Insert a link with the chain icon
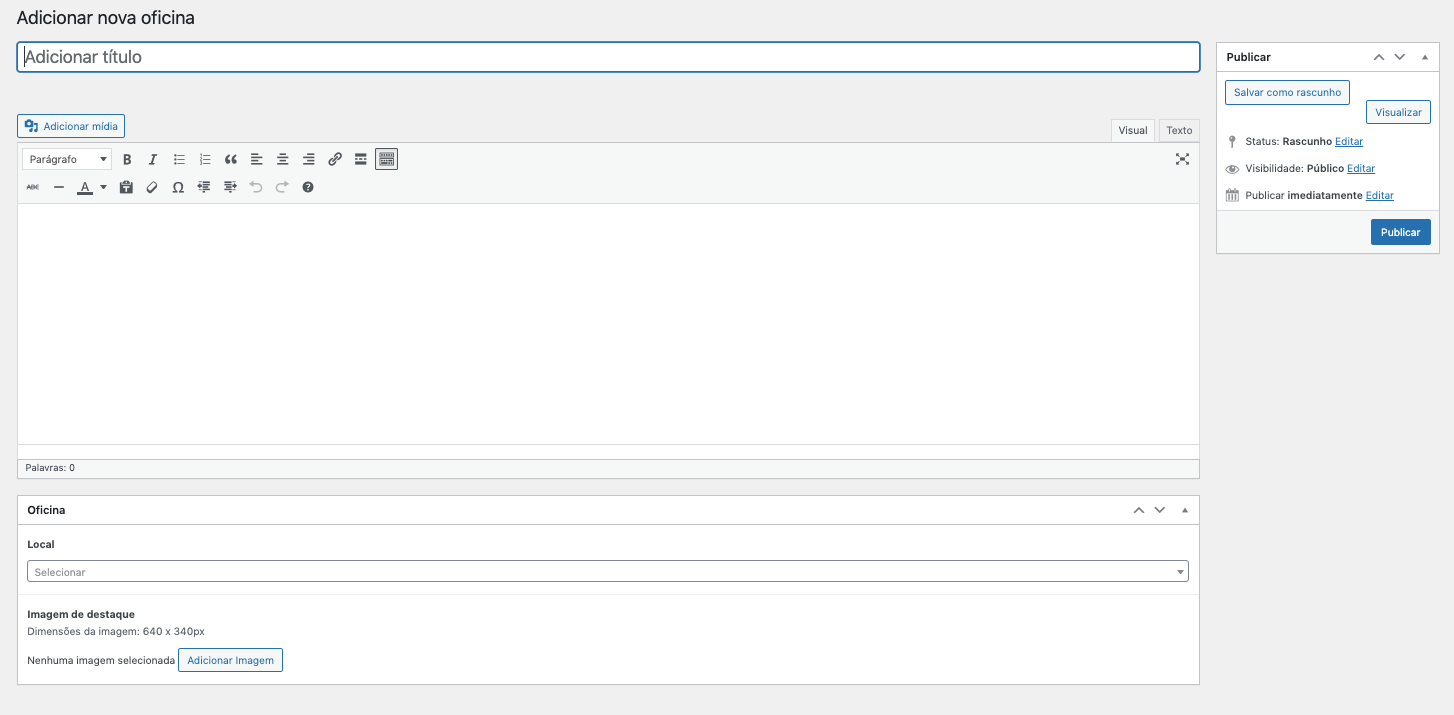Screen dimensions: 1454x715 coord(335,159)
